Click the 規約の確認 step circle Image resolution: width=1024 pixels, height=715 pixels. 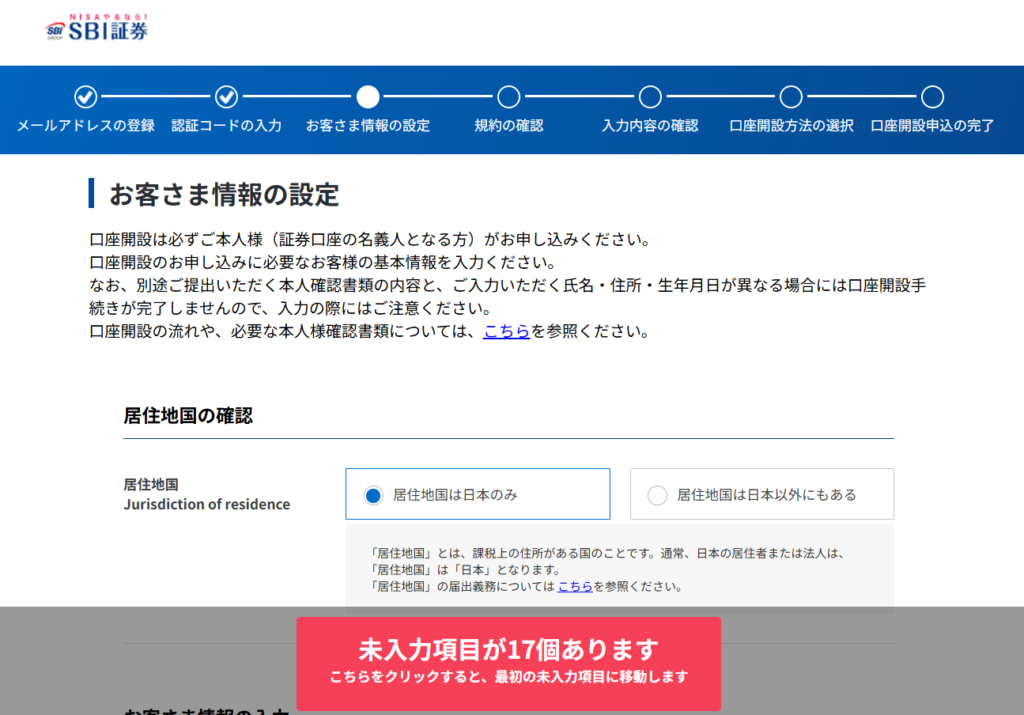click(x=509, y=97)
